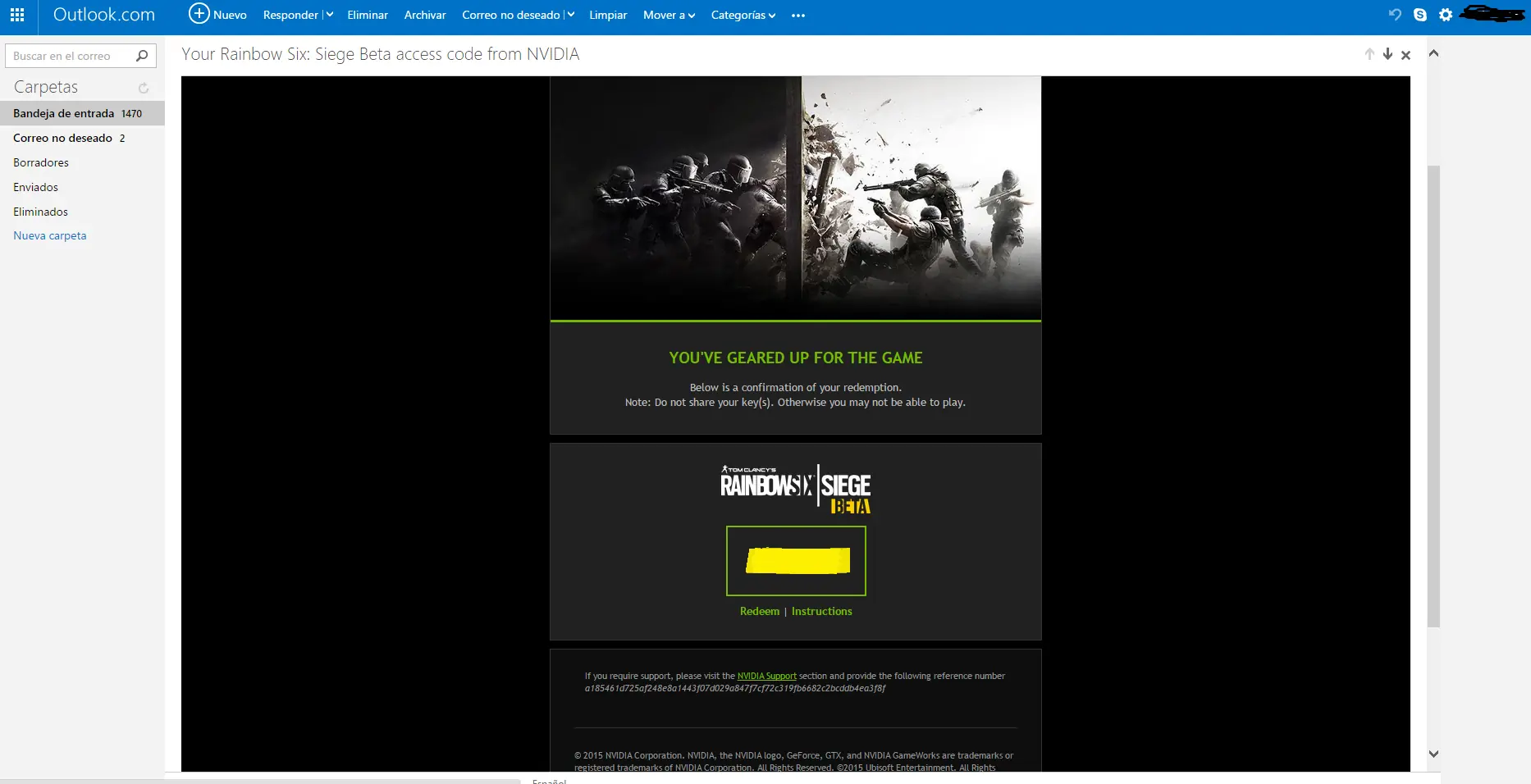1531x784 pixels.
Task: Open the Correo no deseado folder in sidebar
Action: [82, 138]
